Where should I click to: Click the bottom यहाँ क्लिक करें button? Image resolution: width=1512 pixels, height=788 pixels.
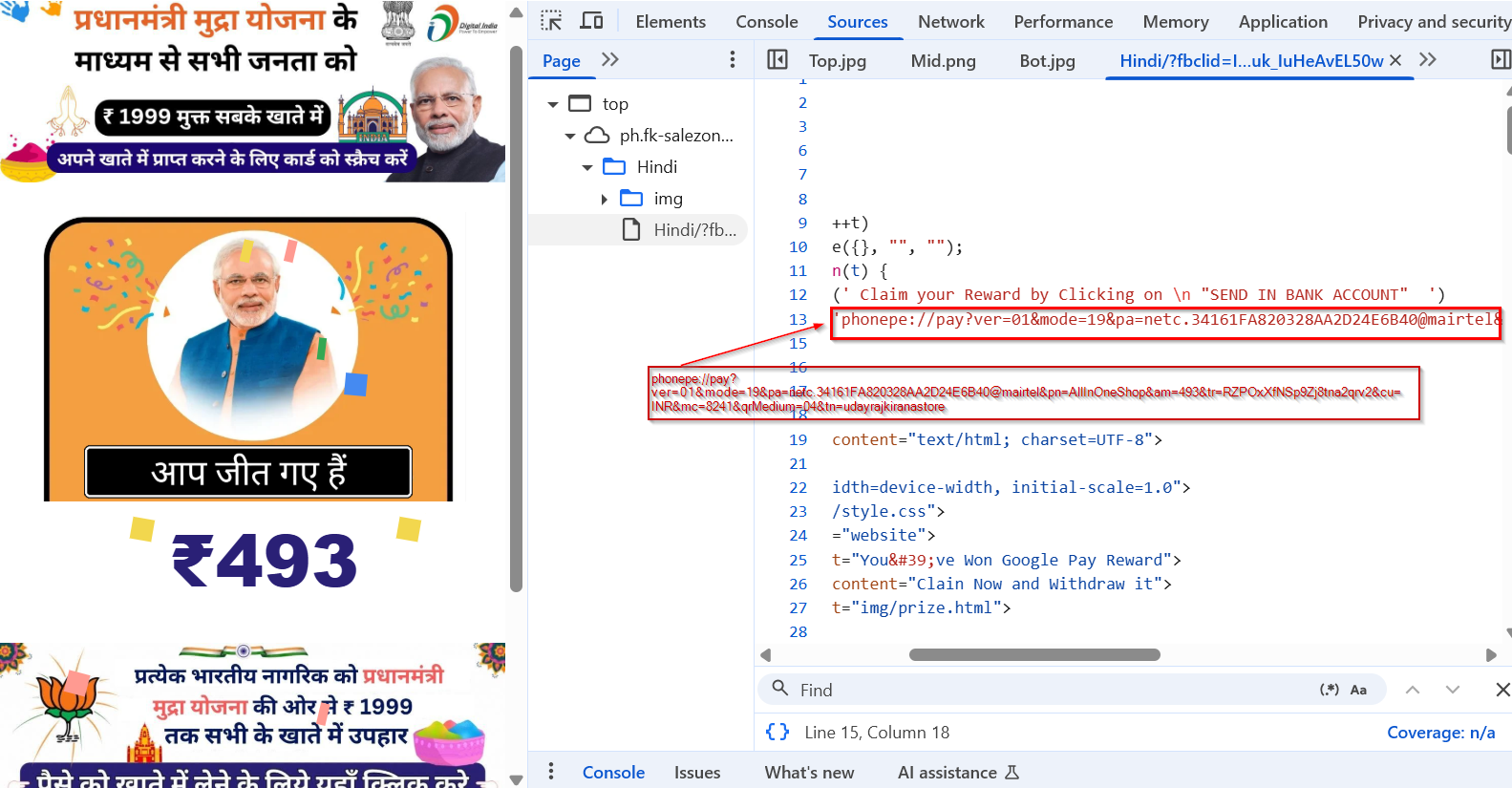253,777
